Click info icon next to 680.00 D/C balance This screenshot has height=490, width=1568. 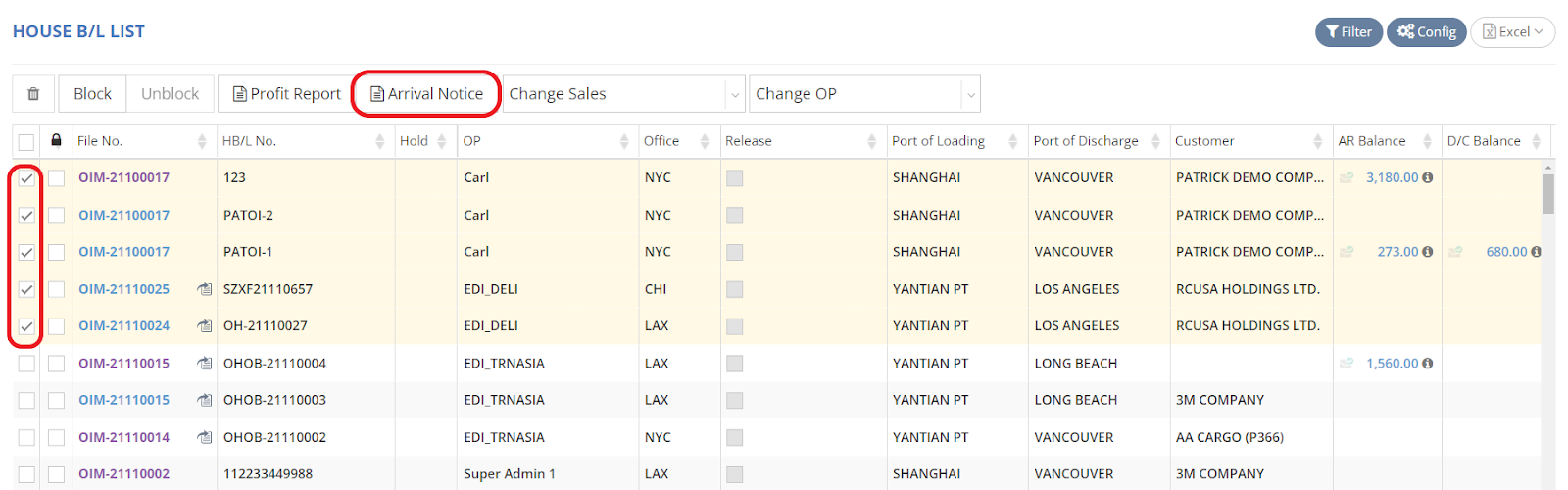pos(1536,252)
